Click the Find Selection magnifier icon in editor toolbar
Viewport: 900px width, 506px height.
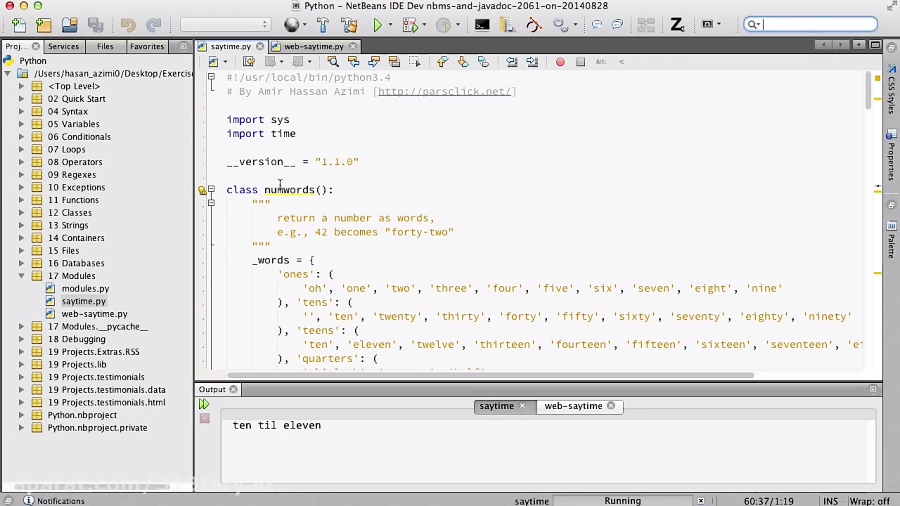[x=332, y=62]
